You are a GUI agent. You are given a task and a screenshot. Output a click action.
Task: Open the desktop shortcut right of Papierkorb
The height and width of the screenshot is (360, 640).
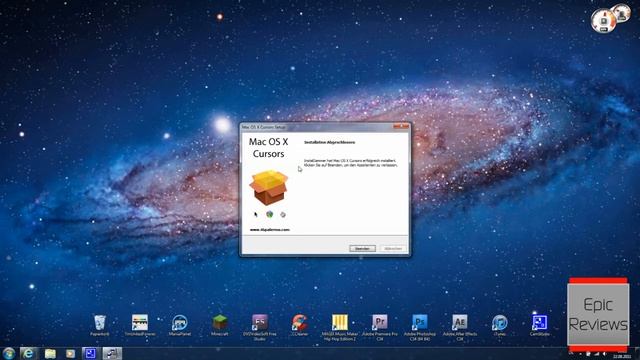point(140,325)
